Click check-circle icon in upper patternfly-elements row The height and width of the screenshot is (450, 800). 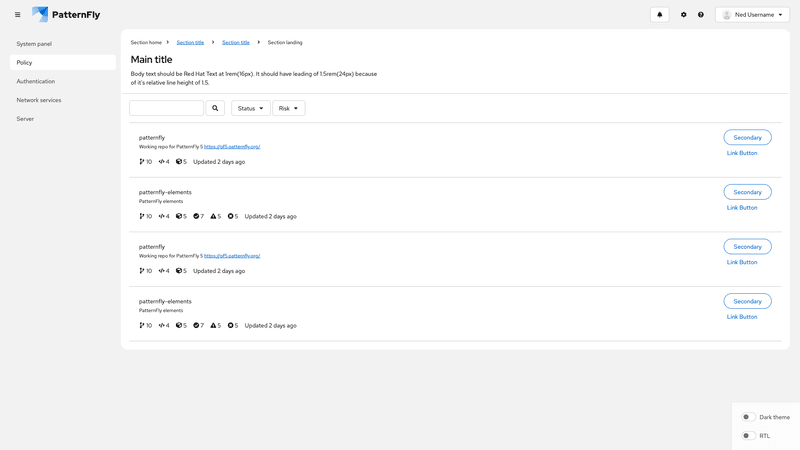click(x=196, y=216)
